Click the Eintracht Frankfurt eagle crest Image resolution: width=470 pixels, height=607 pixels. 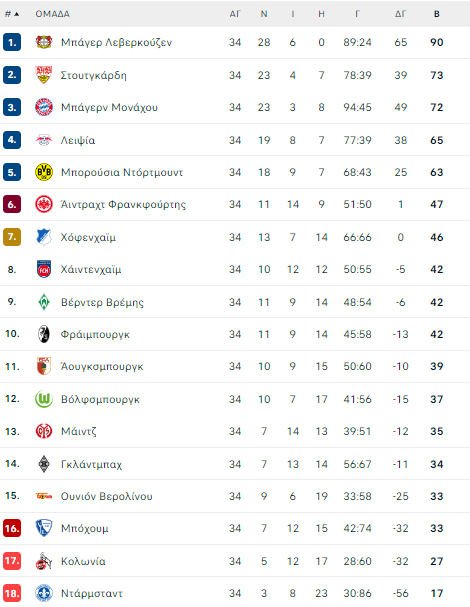pyautogui.click(x=44, y=204)
